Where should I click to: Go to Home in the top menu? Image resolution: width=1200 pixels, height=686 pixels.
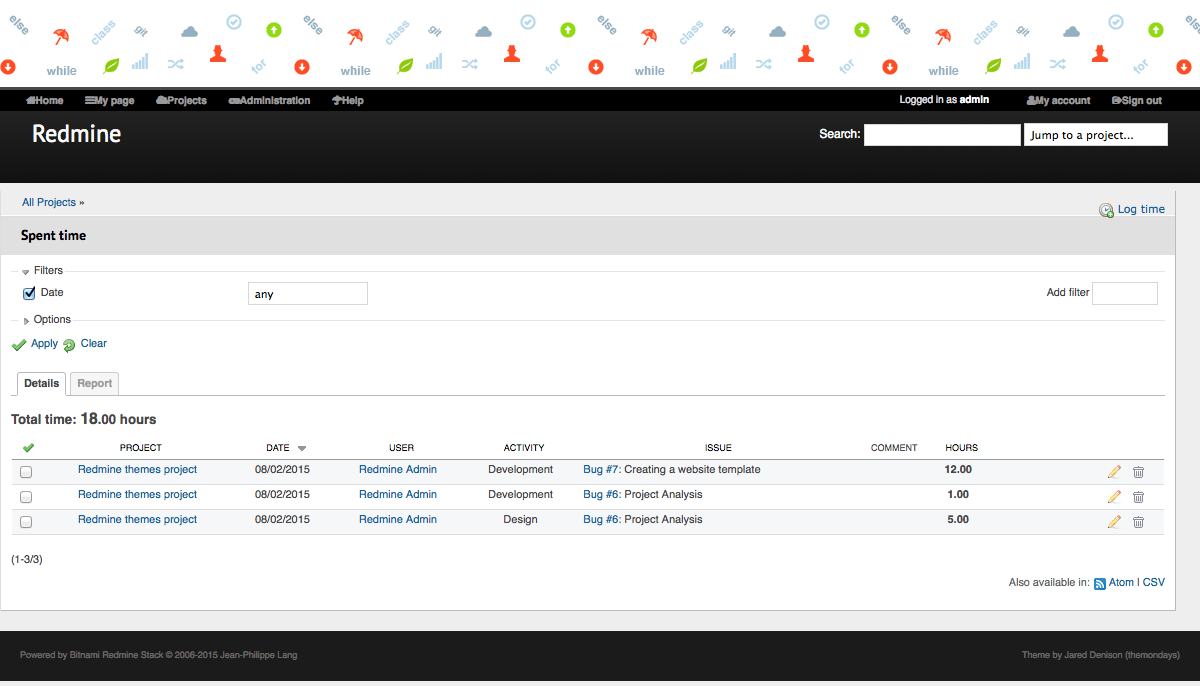pyautogui.click(x=45, y=101)
